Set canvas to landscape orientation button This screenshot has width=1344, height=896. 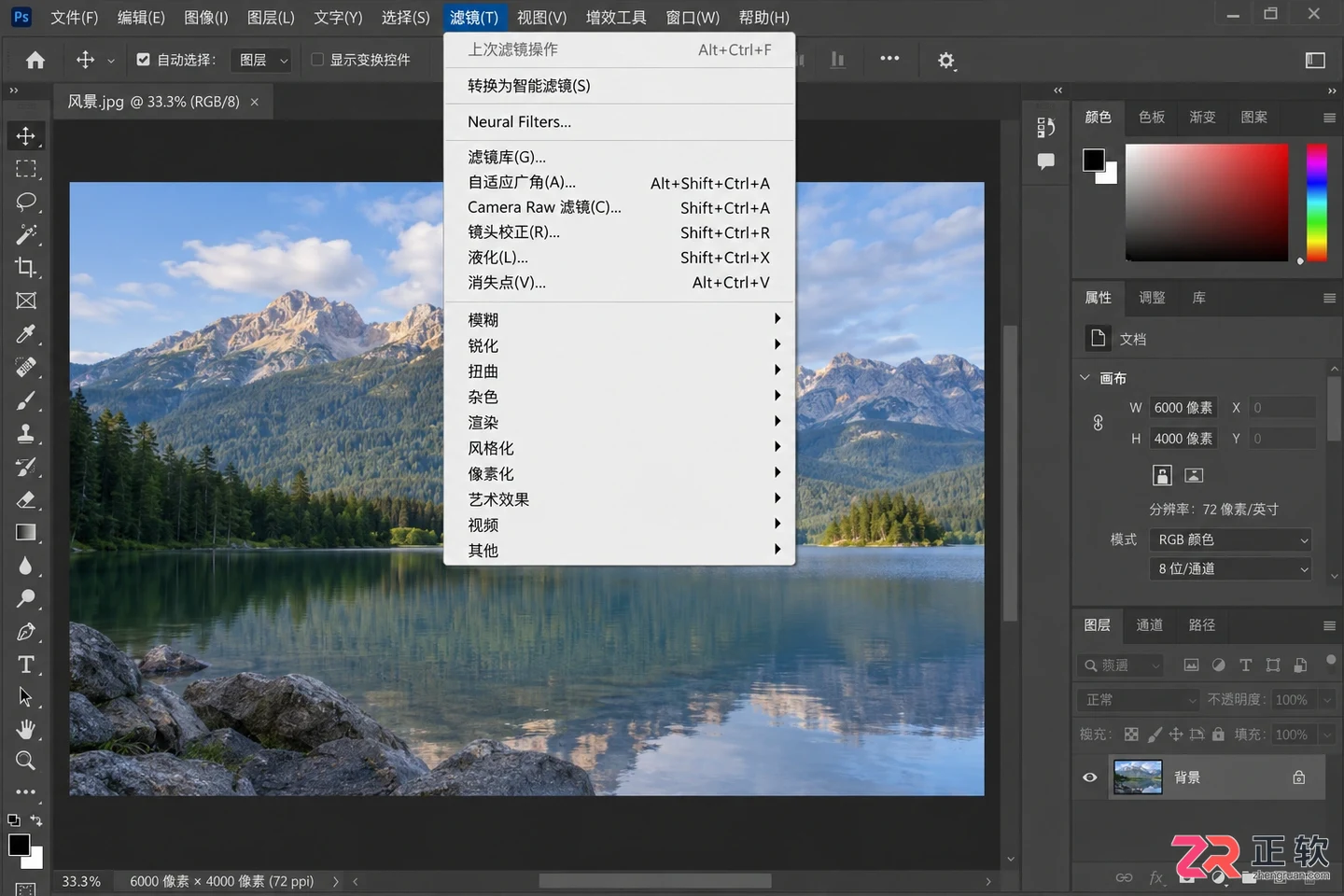pos(1194,475)
